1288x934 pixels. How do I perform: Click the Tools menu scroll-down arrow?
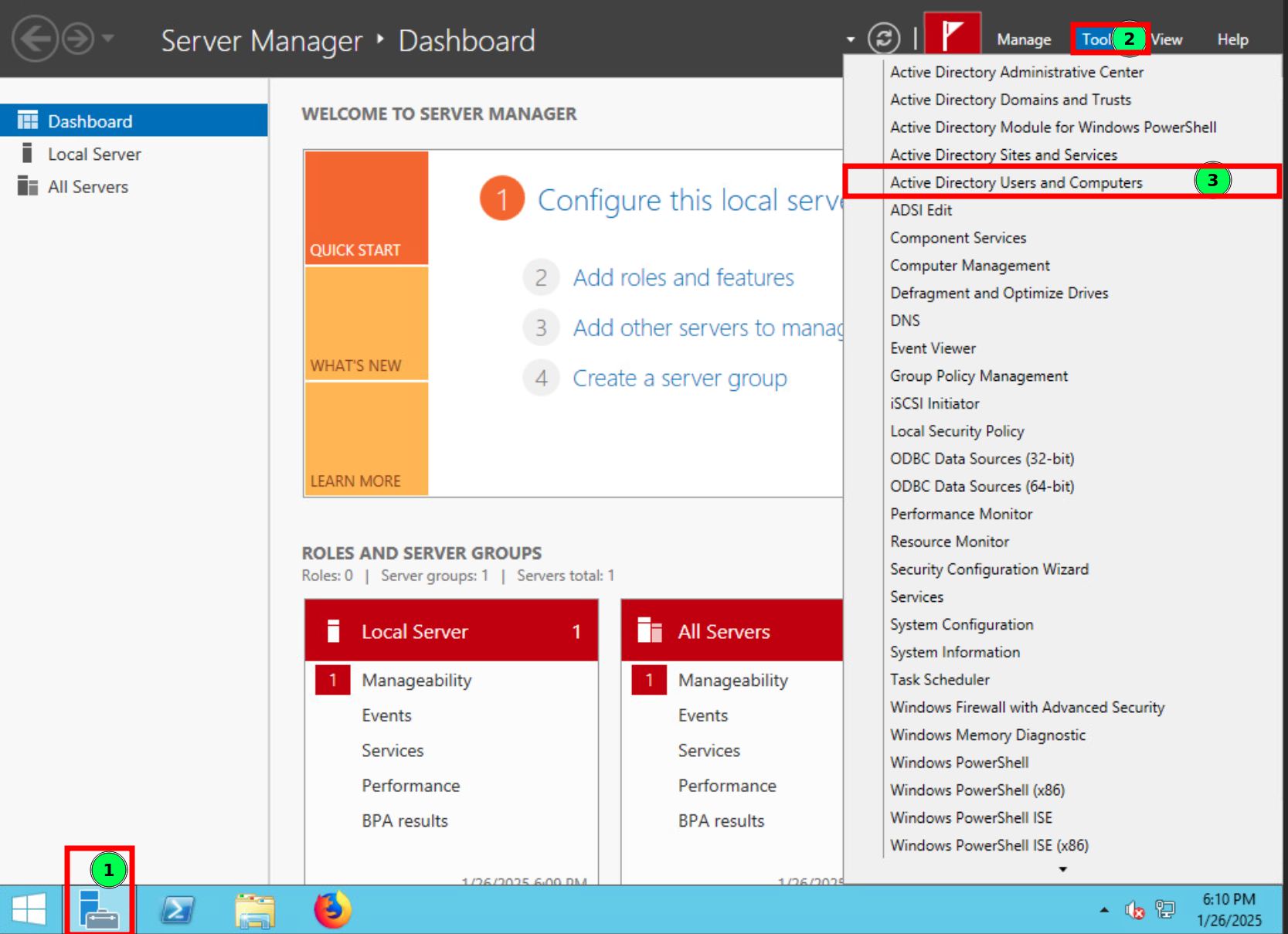(x=1063, y=870)
